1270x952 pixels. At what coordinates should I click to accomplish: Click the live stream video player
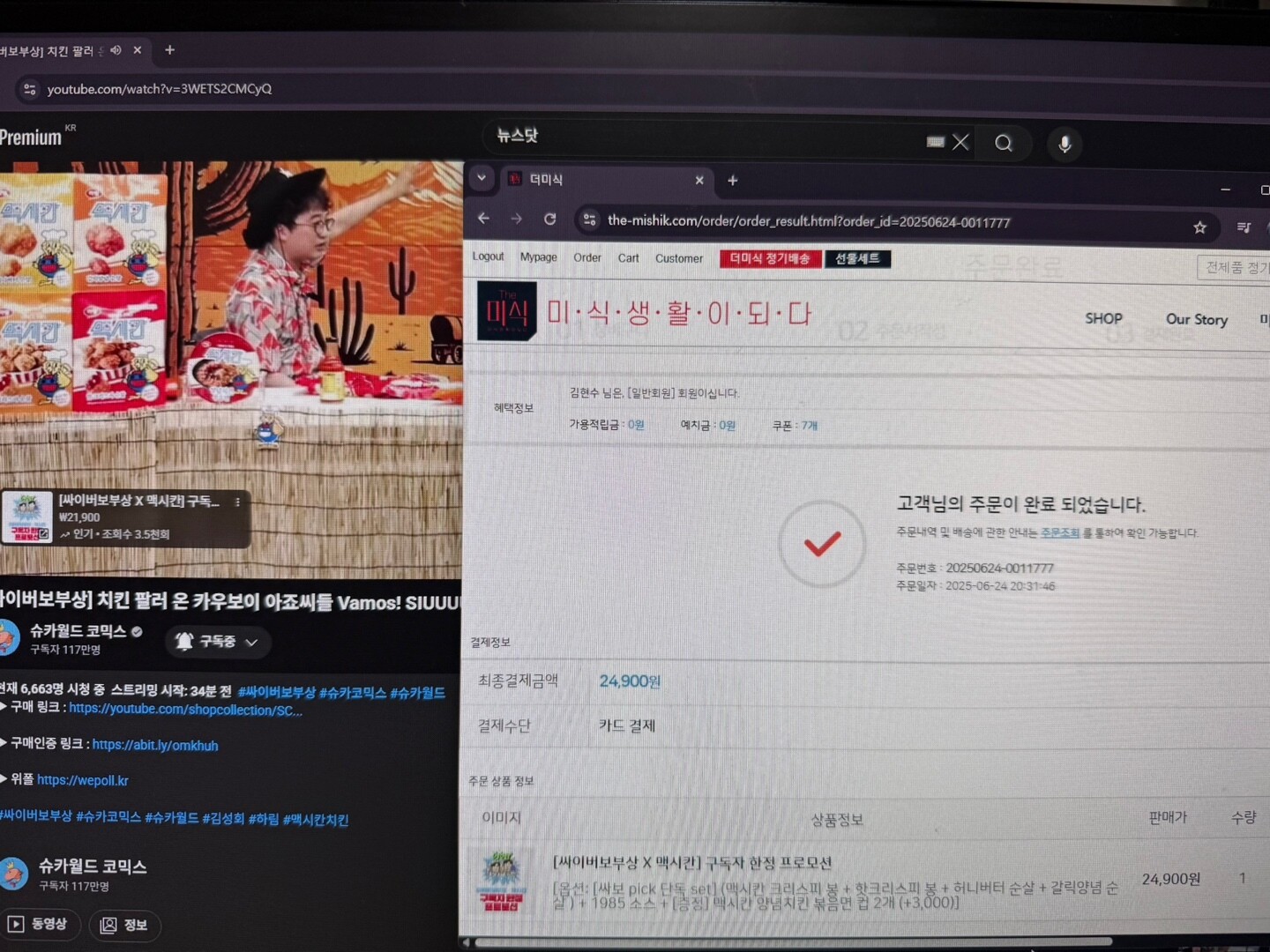click(231, 370)
